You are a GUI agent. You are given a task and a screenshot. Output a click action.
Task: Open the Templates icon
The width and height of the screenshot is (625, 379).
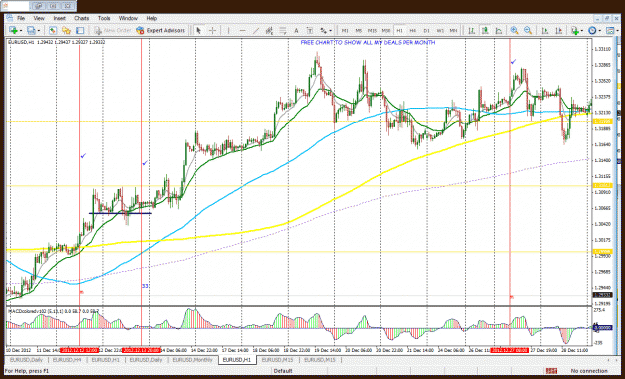[610, 30]
